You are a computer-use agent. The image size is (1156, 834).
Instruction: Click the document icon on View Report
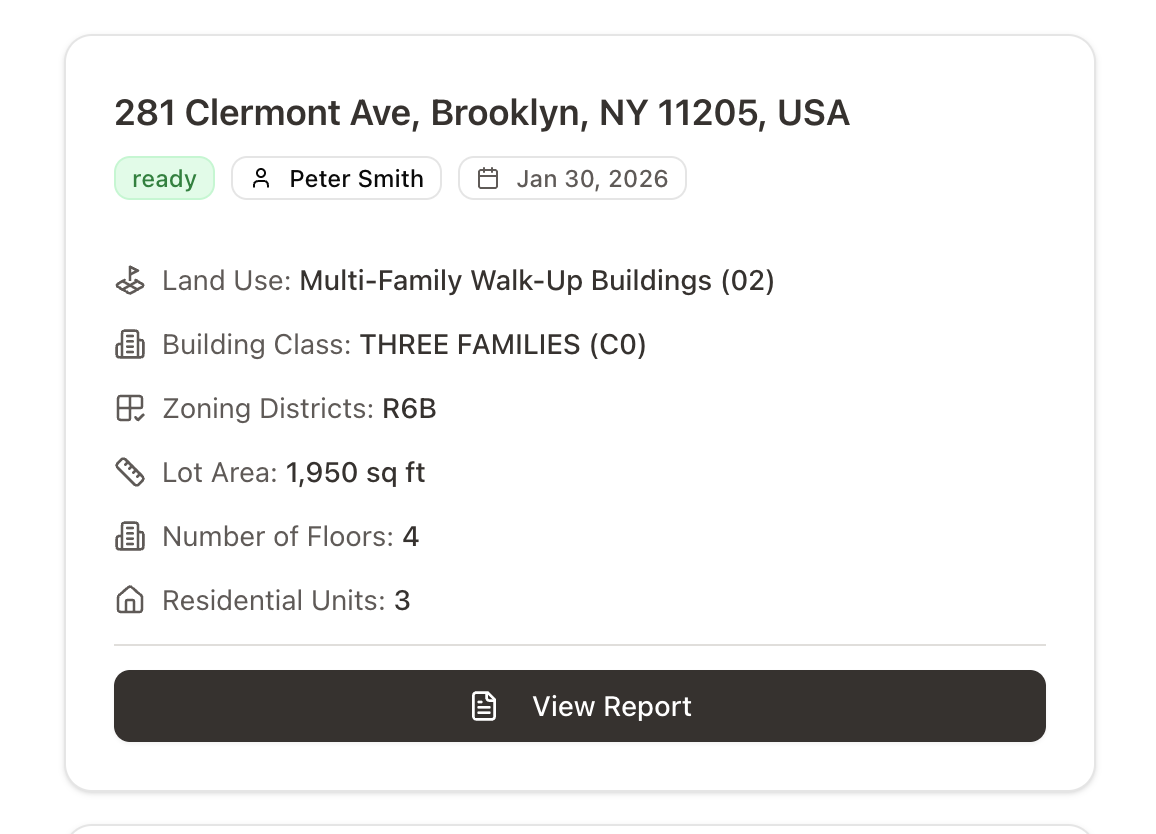[484, 706]
